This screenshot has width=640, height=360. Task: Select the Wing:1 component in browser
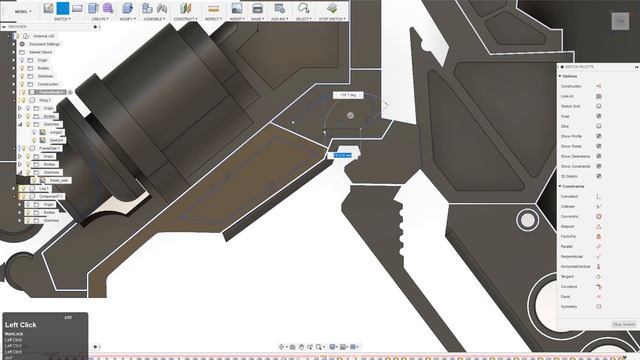pos(45,100)
